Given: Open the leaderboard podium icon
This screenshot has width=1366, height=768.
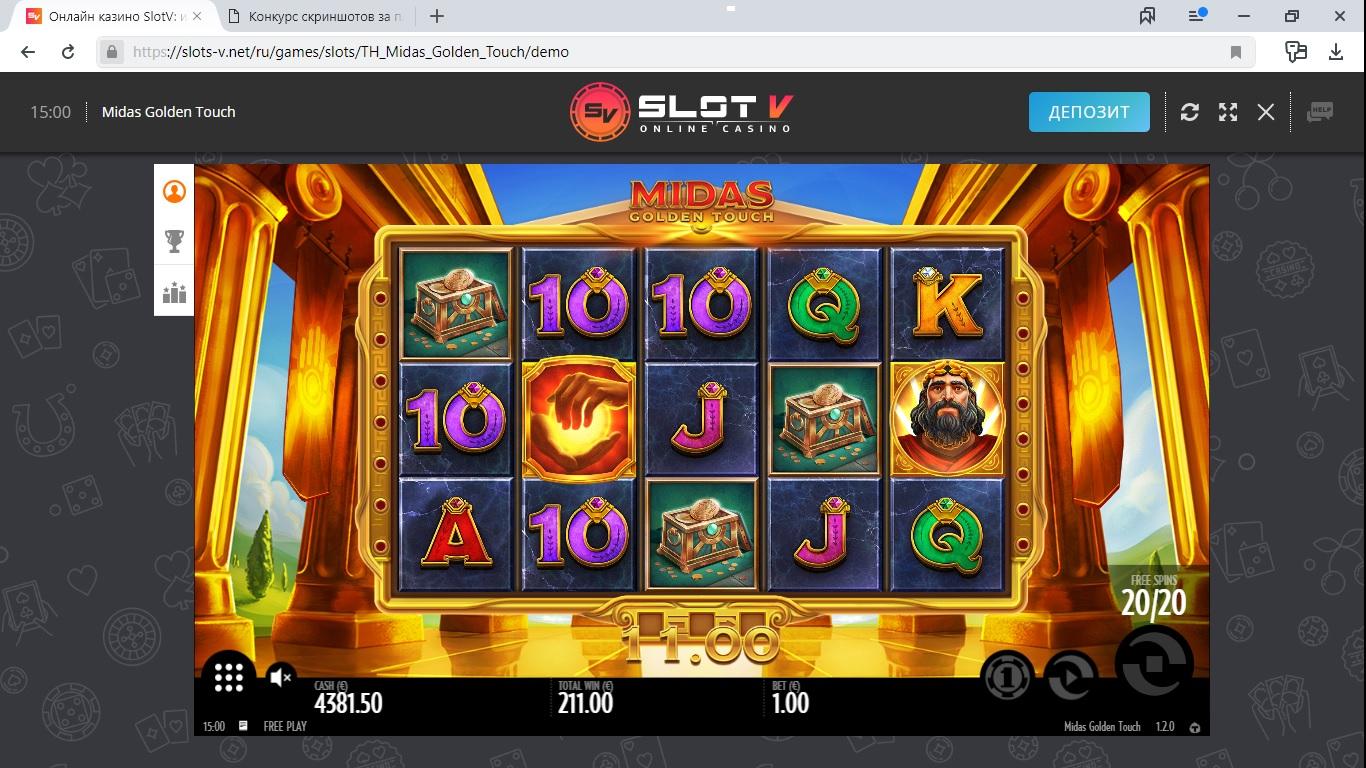Looking at the screenshot, I should [x=174, y=293].
